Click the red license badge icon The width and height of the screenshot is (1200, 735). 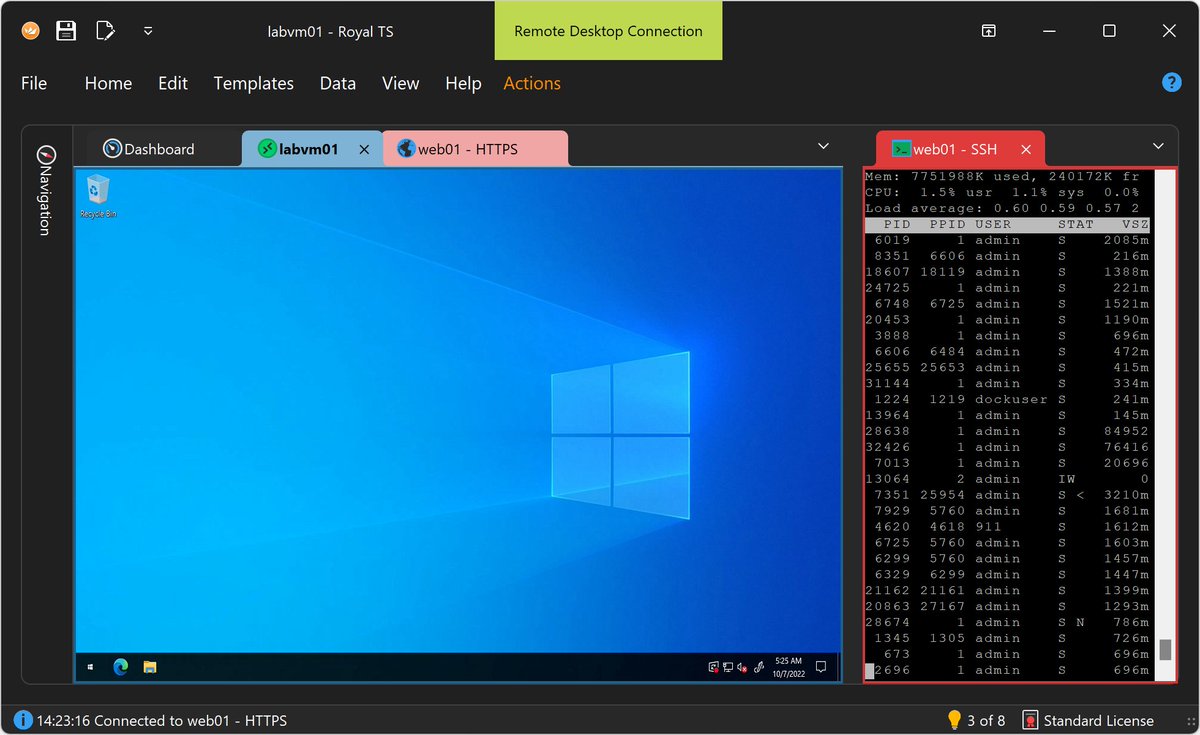(x=1029, y=720)
